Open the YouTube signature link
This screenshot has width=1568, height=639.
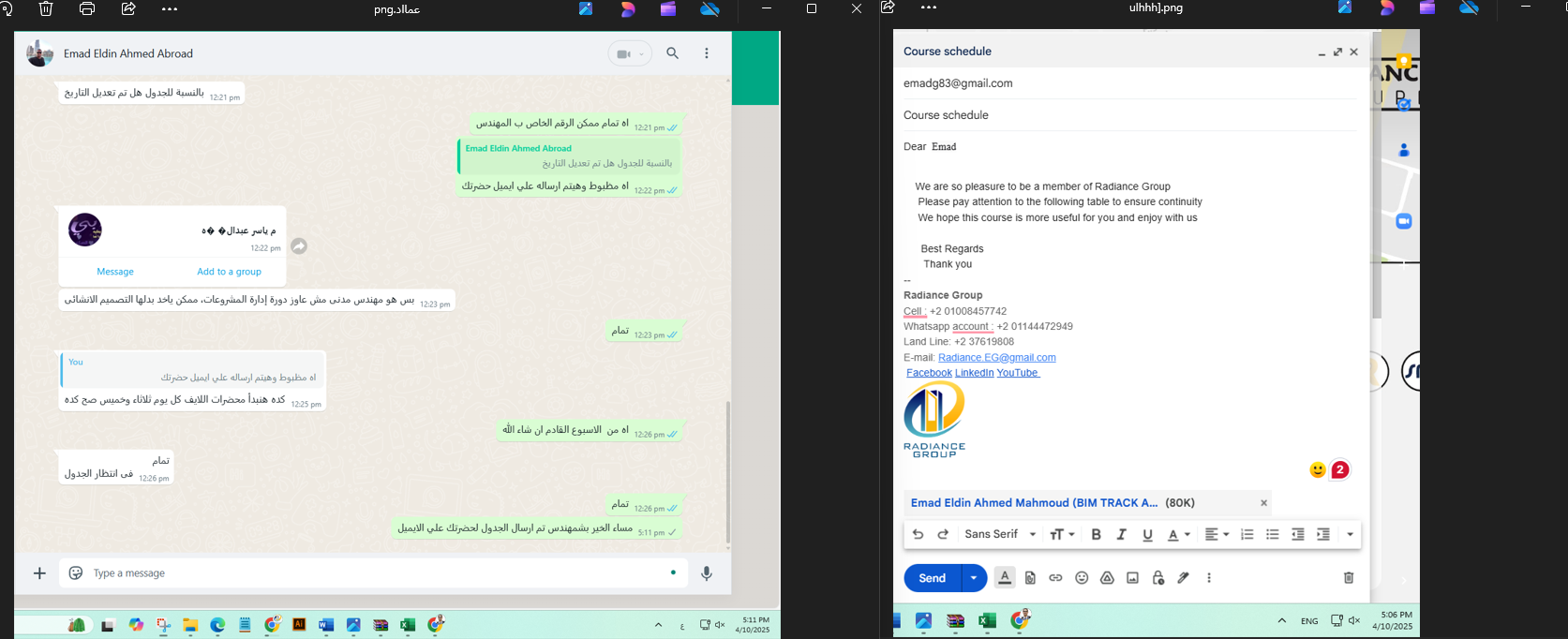[1018, 373]
